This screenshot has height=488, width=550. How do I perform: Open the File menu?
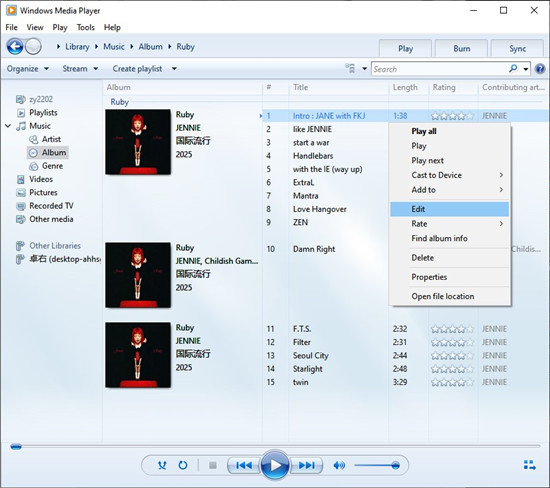[x=11, y=27]
